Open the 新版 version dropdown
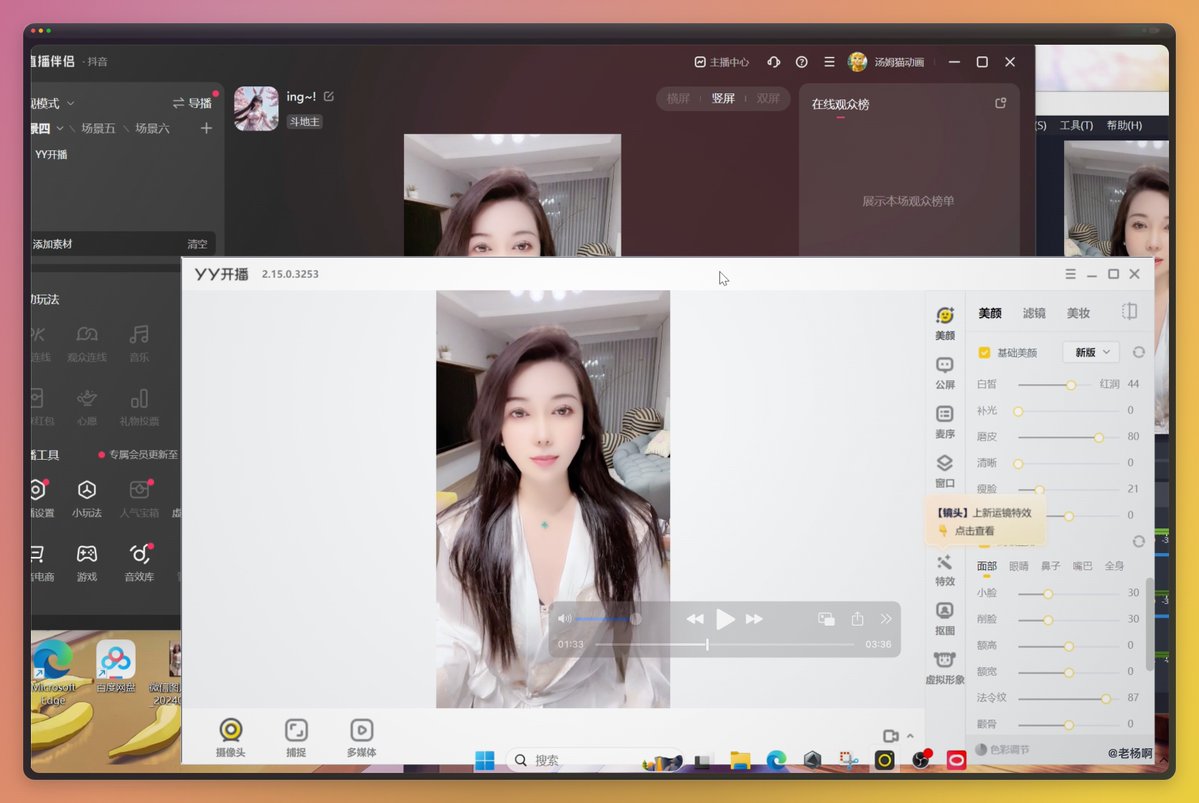The image size is (1199, 803). coord(1091,352)
